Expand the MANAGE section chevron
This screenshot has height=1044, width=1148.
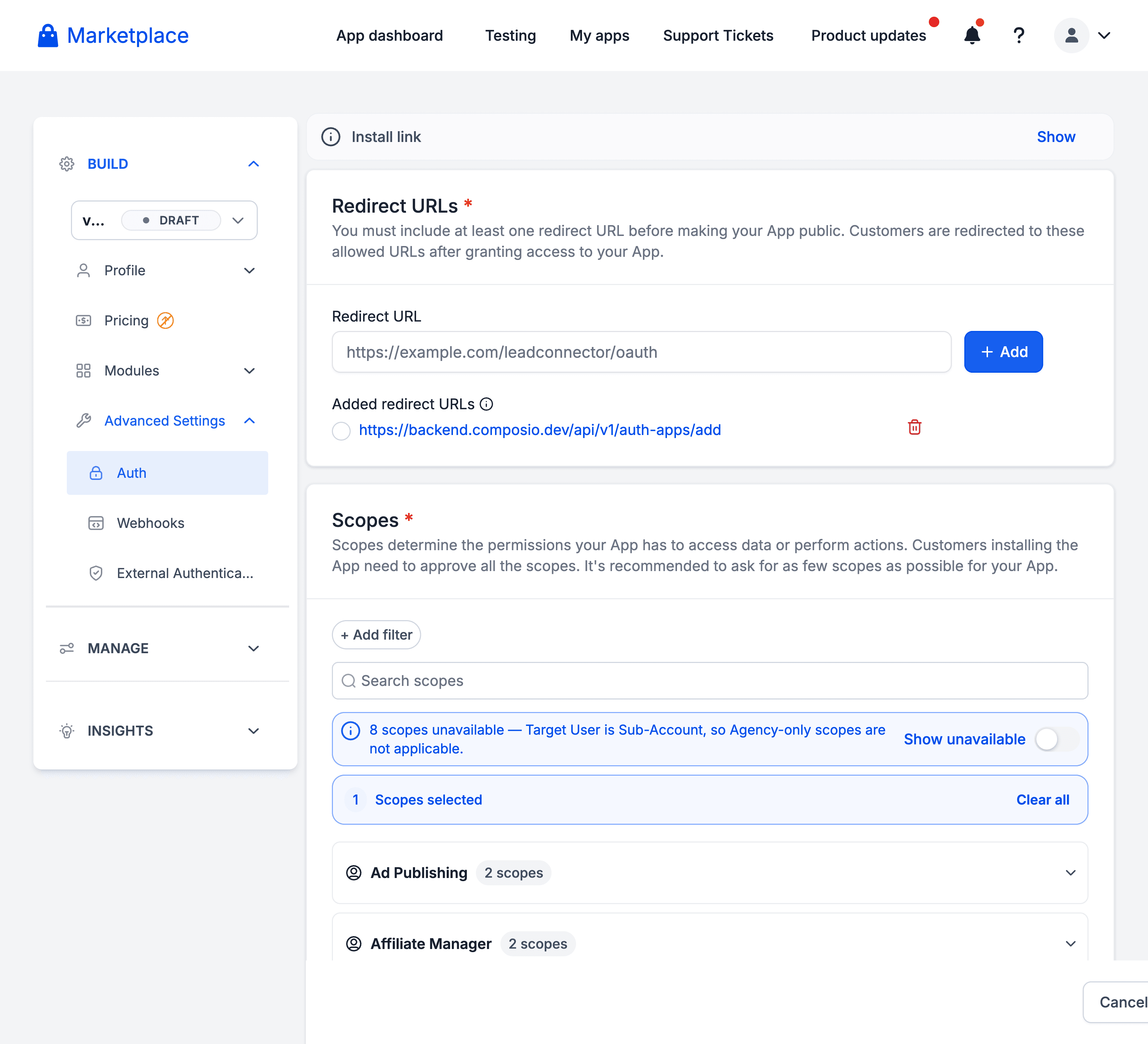tap(253, 649)
